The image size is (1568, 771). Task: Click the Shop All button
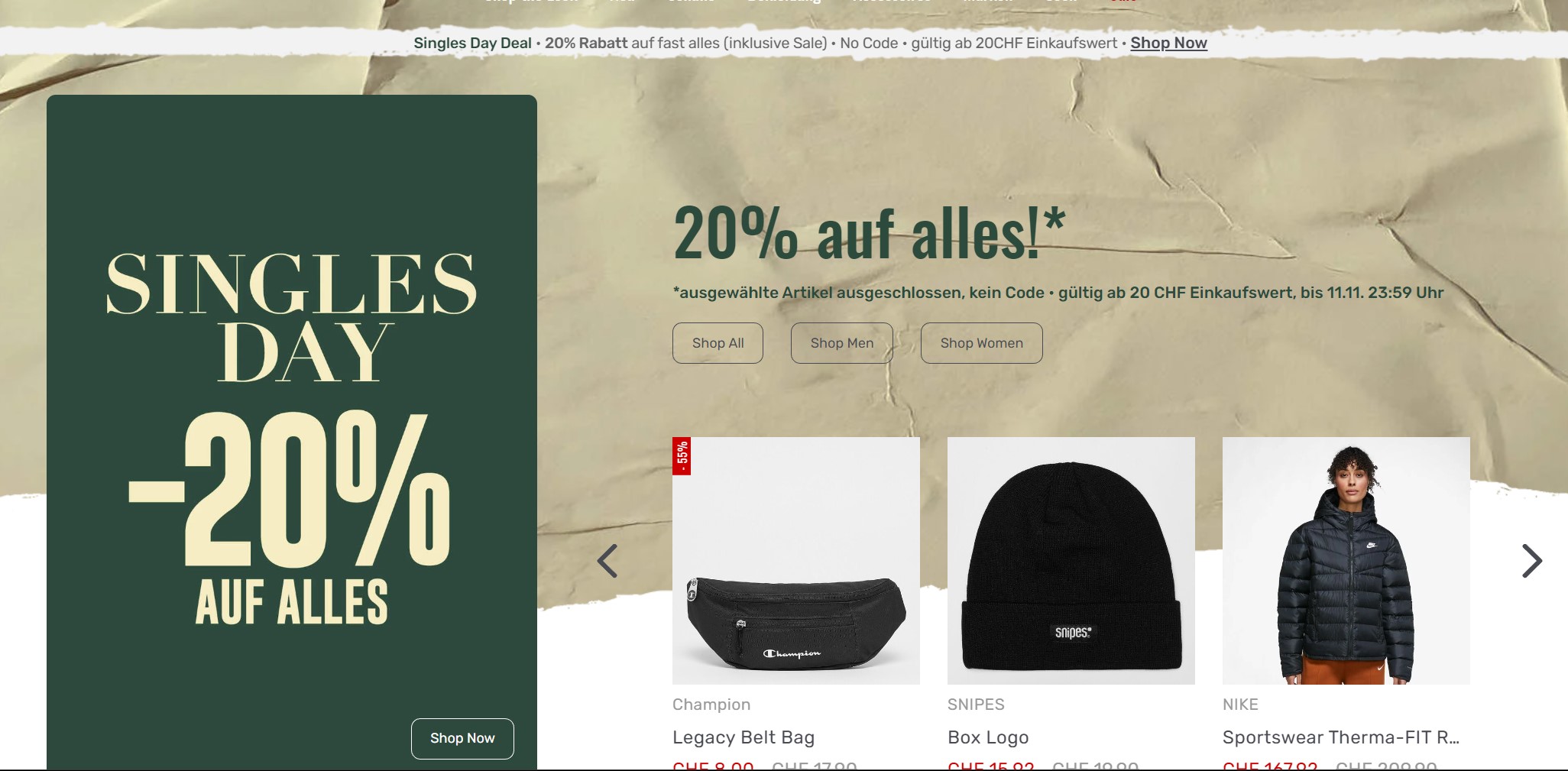pyautogui.click(x=718, y=343)
